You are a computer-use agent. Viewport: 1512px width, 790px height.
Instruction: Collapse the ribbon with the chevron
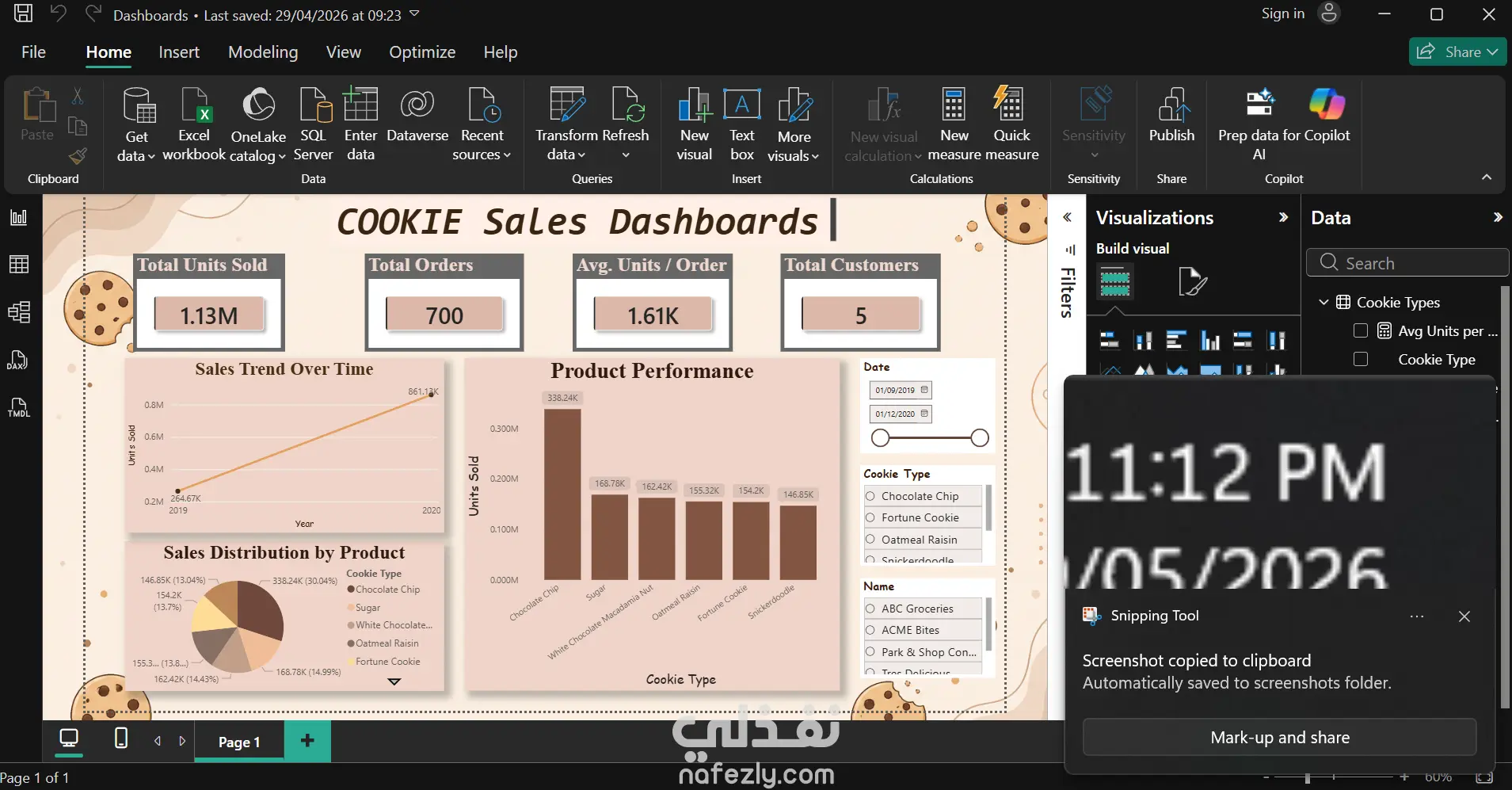click(1487, 177)
